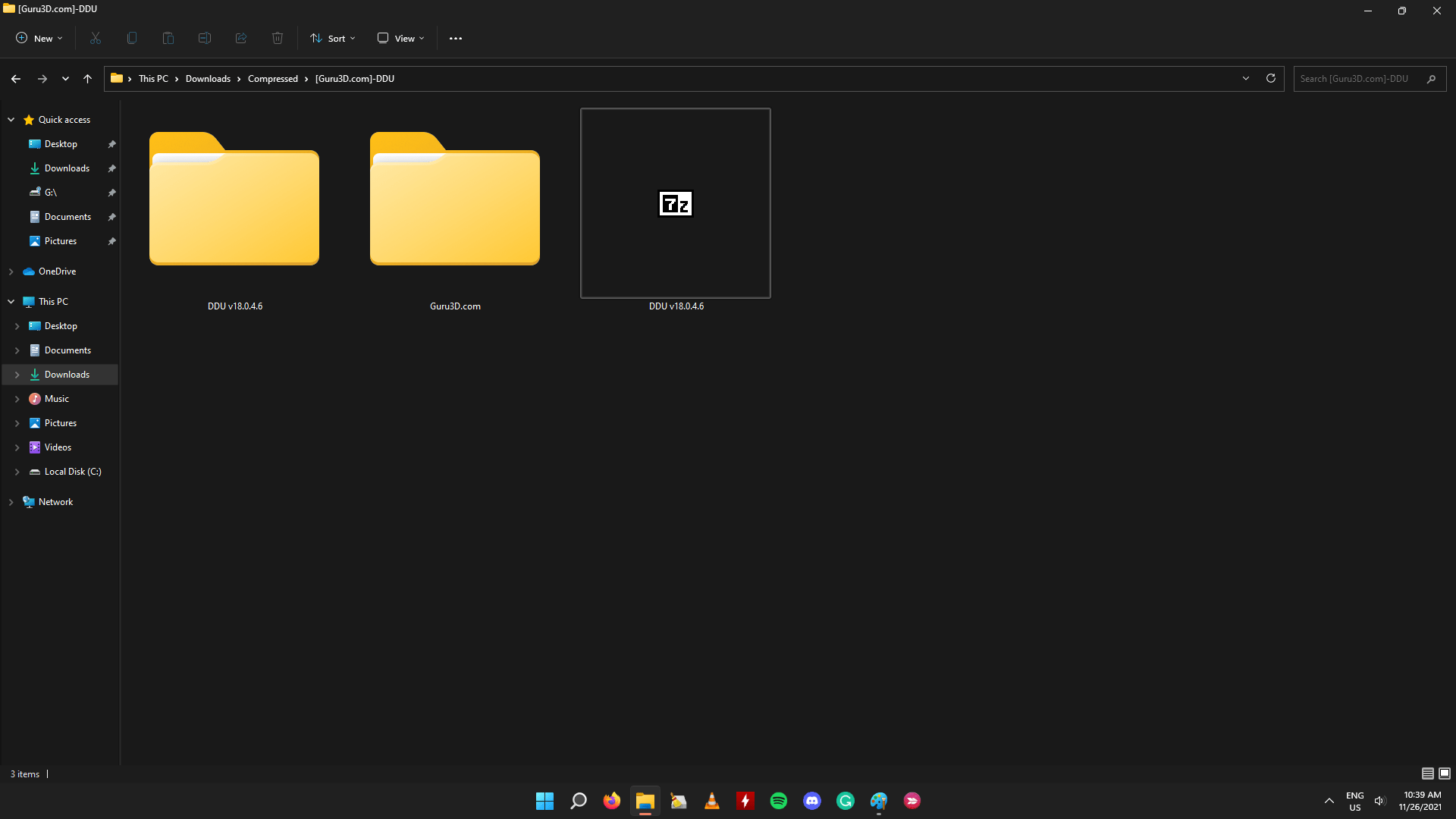The width and height of the screenshot is (1456, 819).
Task: Select the New menu option
Action: [39, 38]
